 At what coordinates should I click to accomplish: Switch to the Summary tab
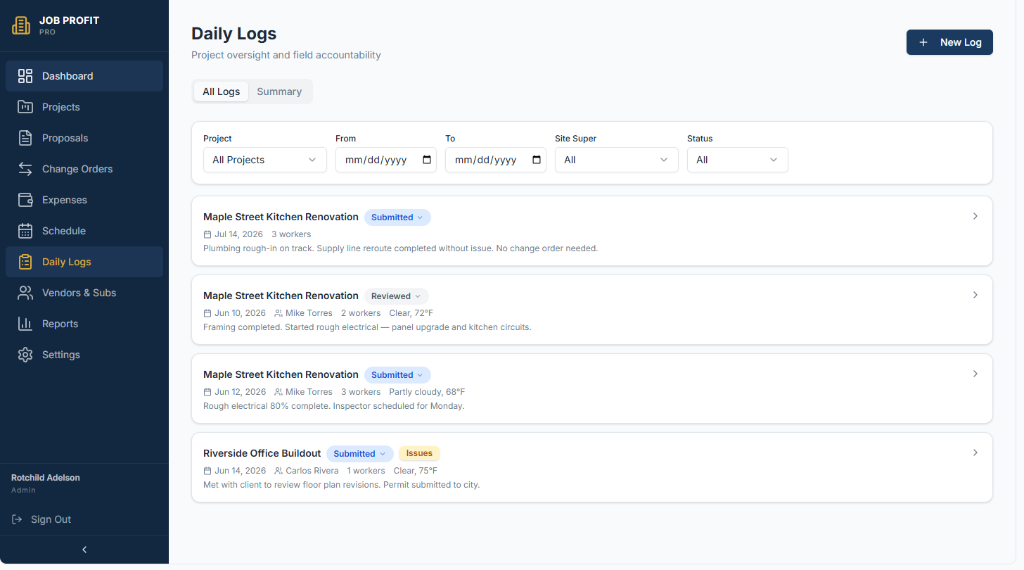tap(279, 91)
